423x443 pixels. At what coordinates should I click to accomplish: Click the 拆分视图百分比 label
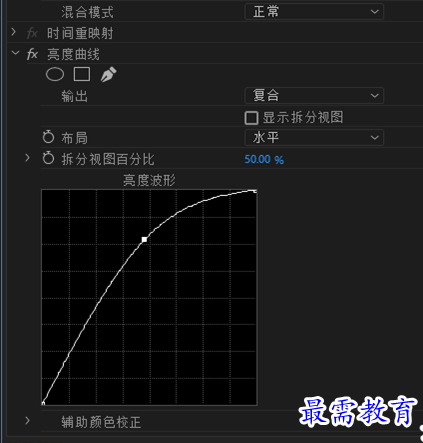(x=108, y=159)
